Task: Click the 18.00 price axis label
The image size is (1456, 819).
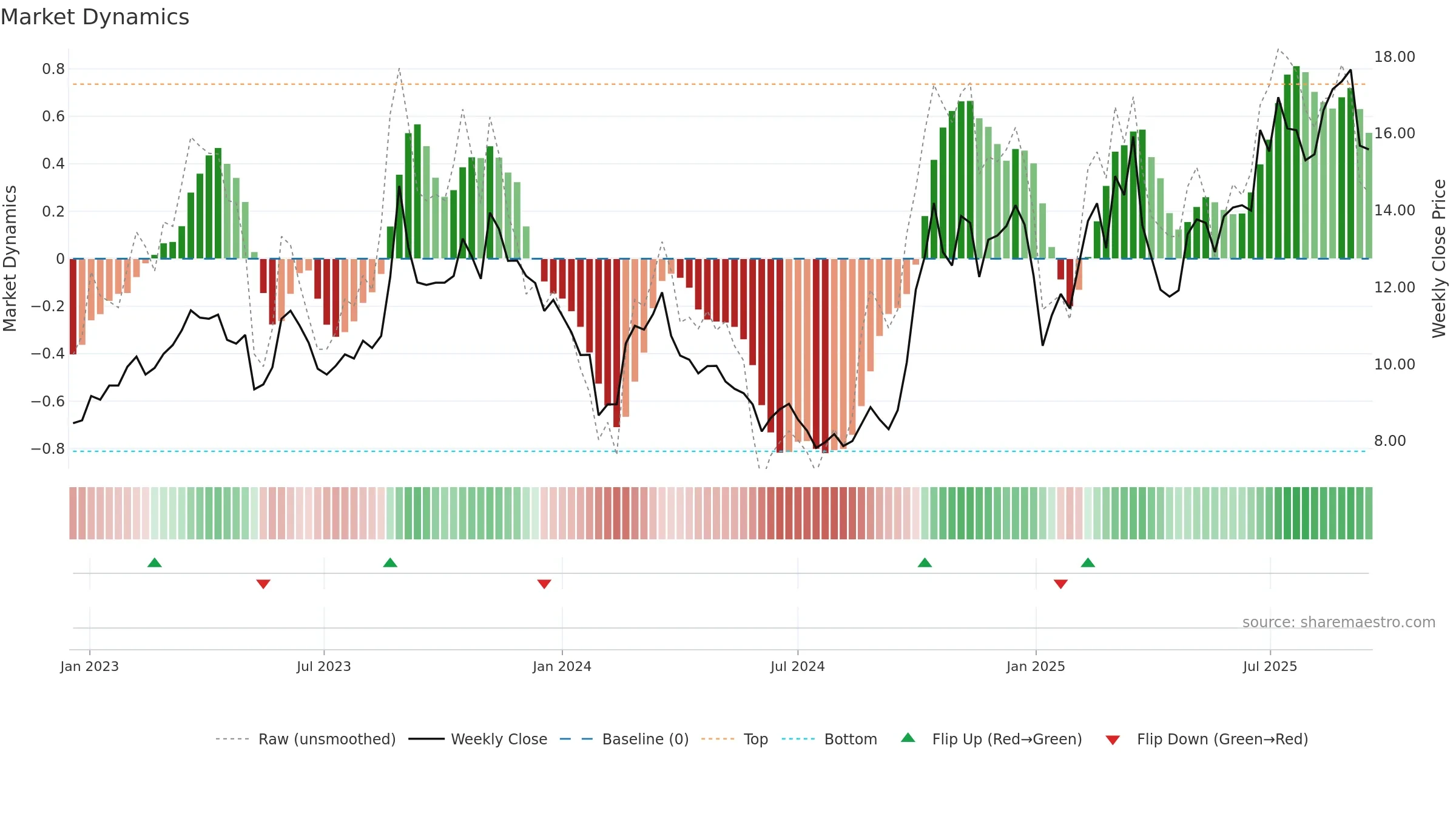Action: point(1395,57)
